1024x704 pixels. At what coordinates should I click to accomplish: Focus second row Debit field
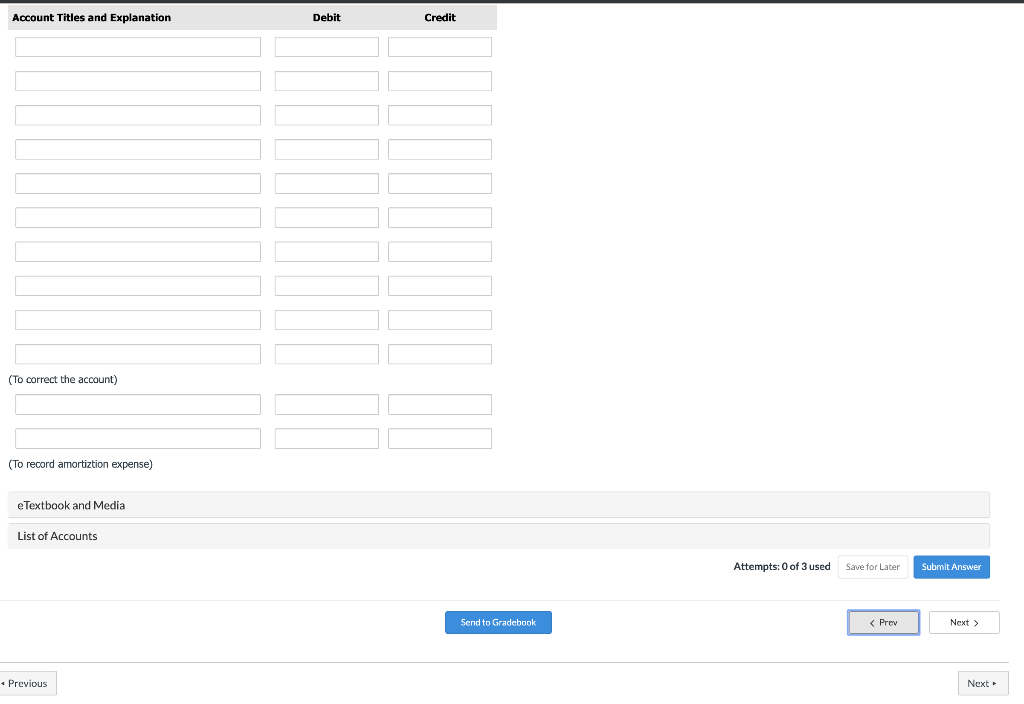point(327,81)
